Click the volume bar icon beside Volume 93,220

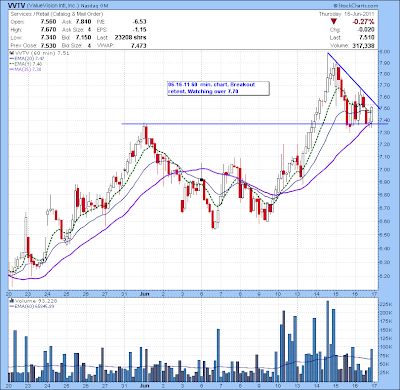point(12,301)
